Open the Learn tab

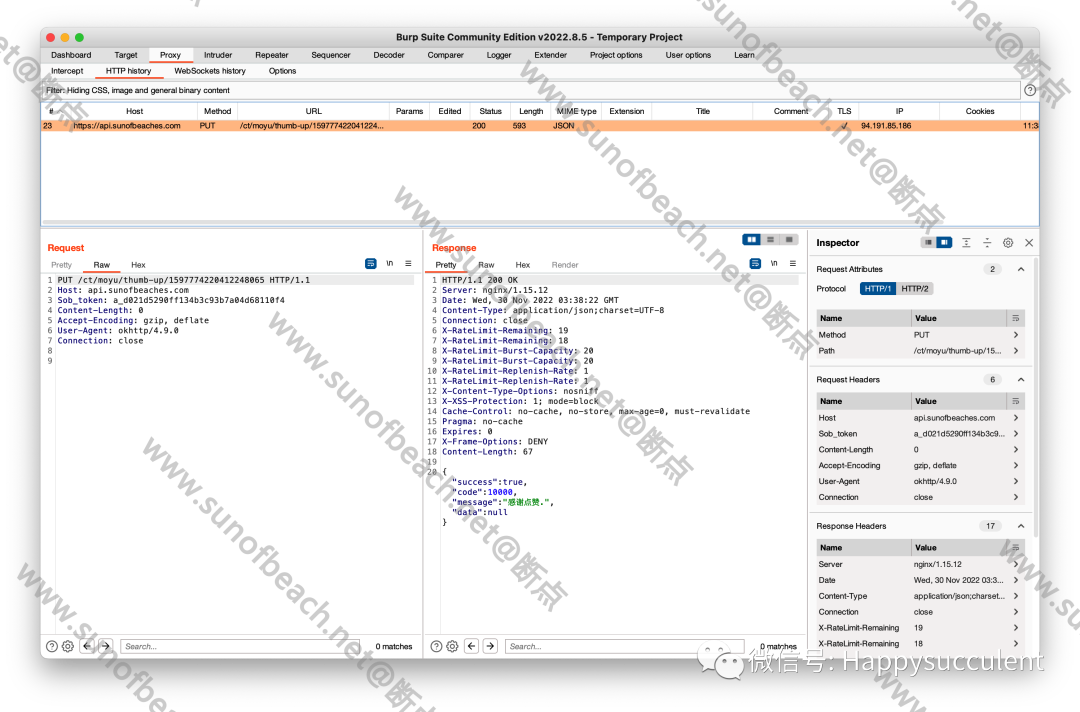(x=744, y=55)
